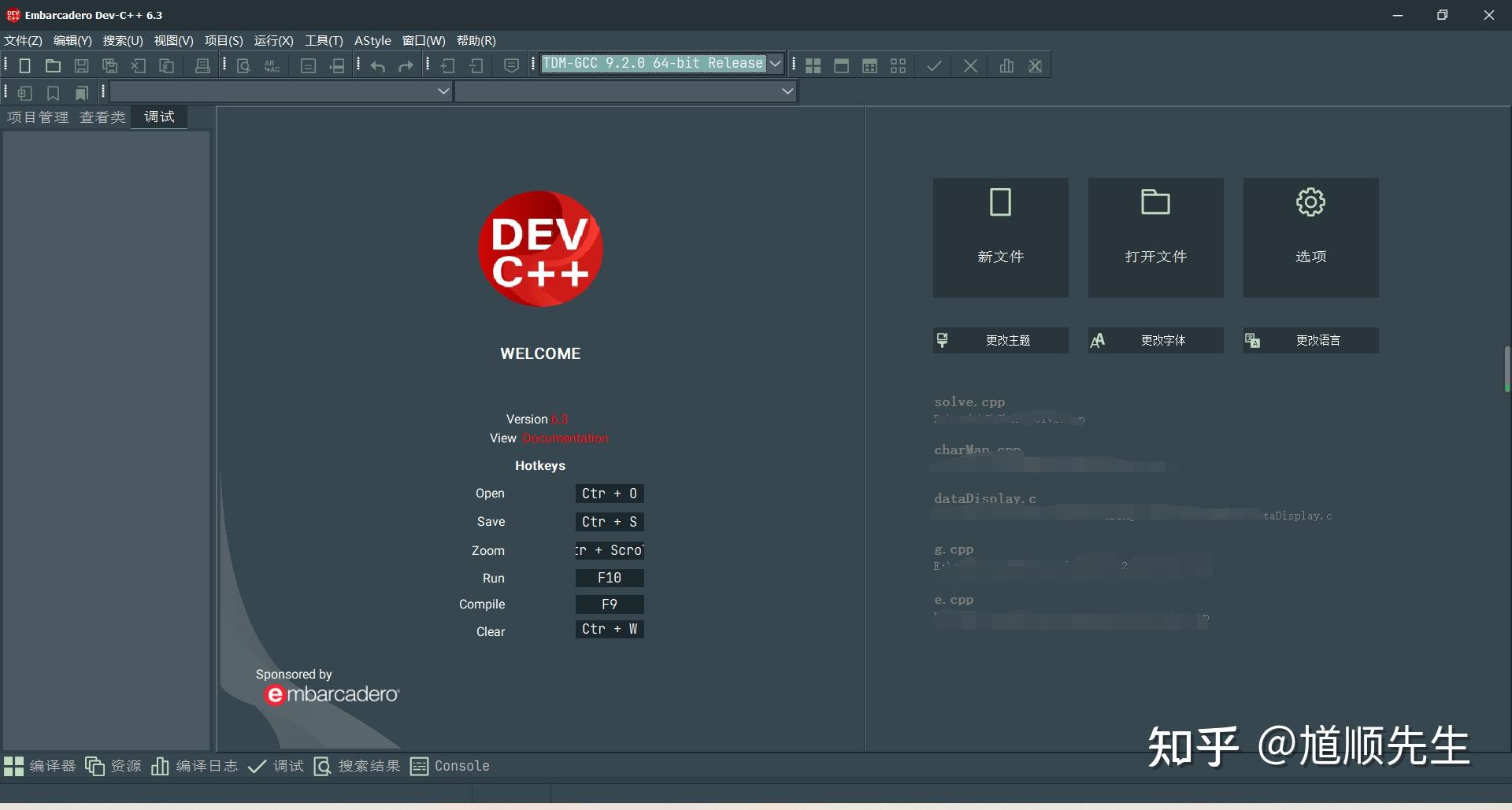Open the compiler set dropdown TDM-GCC 9.2.0

tap(661, 64)
